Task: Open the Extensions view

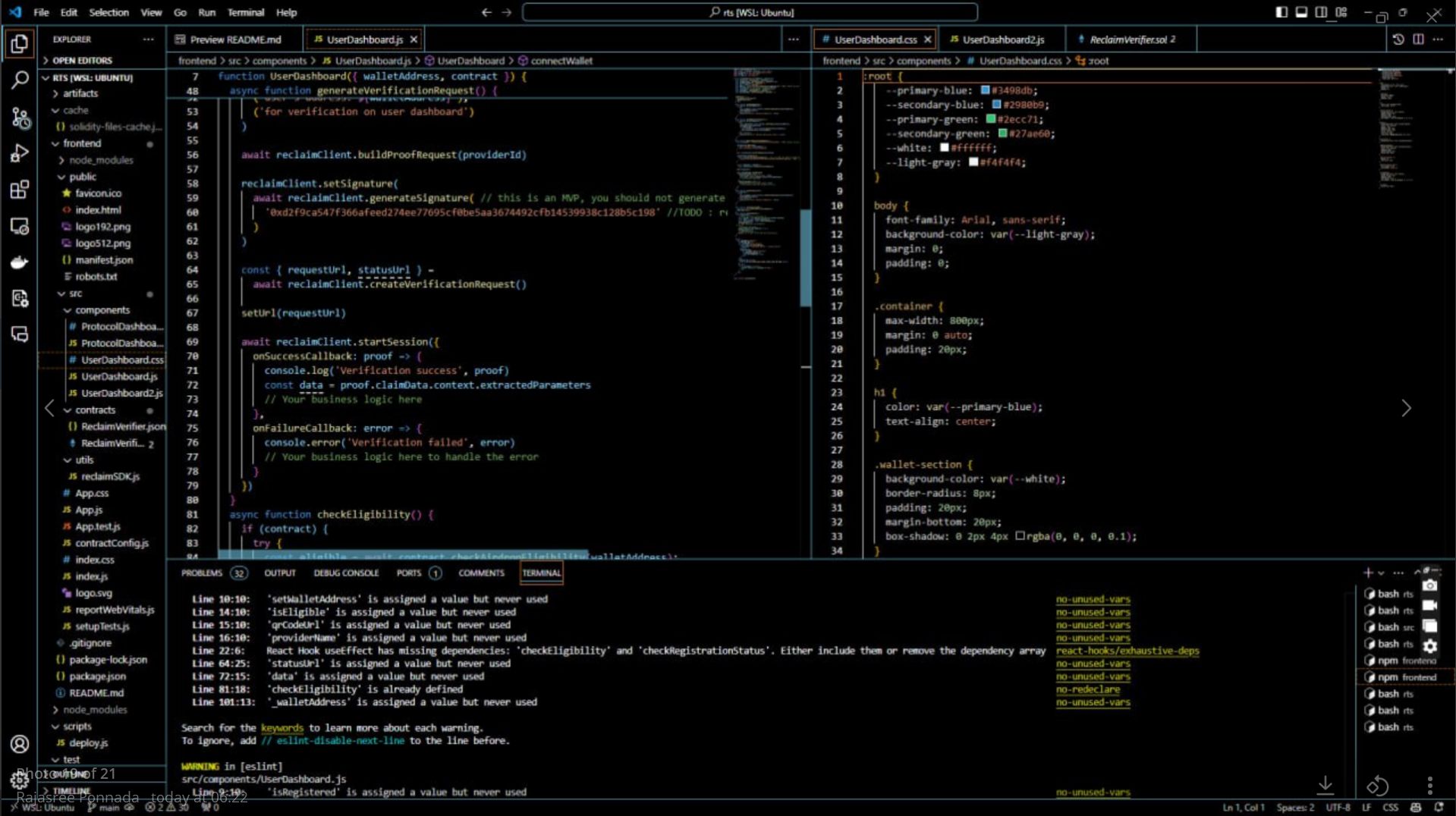Action: pyautogui.click(x=20, y=190)
